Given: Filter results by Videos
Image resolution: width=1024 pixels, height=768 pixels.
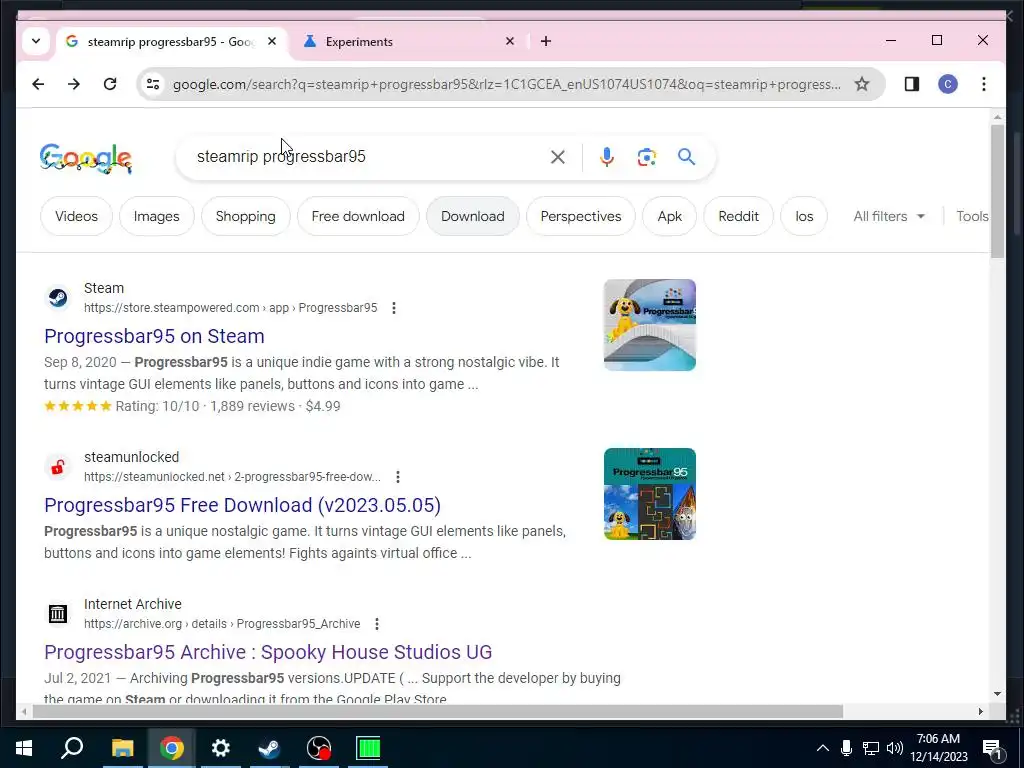Looking at the screenshot, I should [x=76, y=216].
